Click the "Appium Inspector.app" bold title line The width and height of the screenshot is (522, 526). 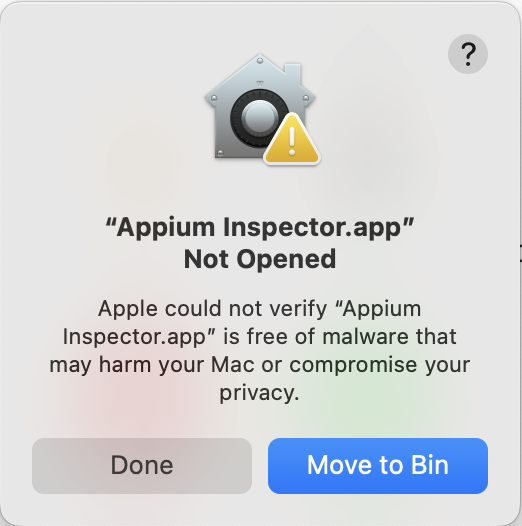point(260,228)
